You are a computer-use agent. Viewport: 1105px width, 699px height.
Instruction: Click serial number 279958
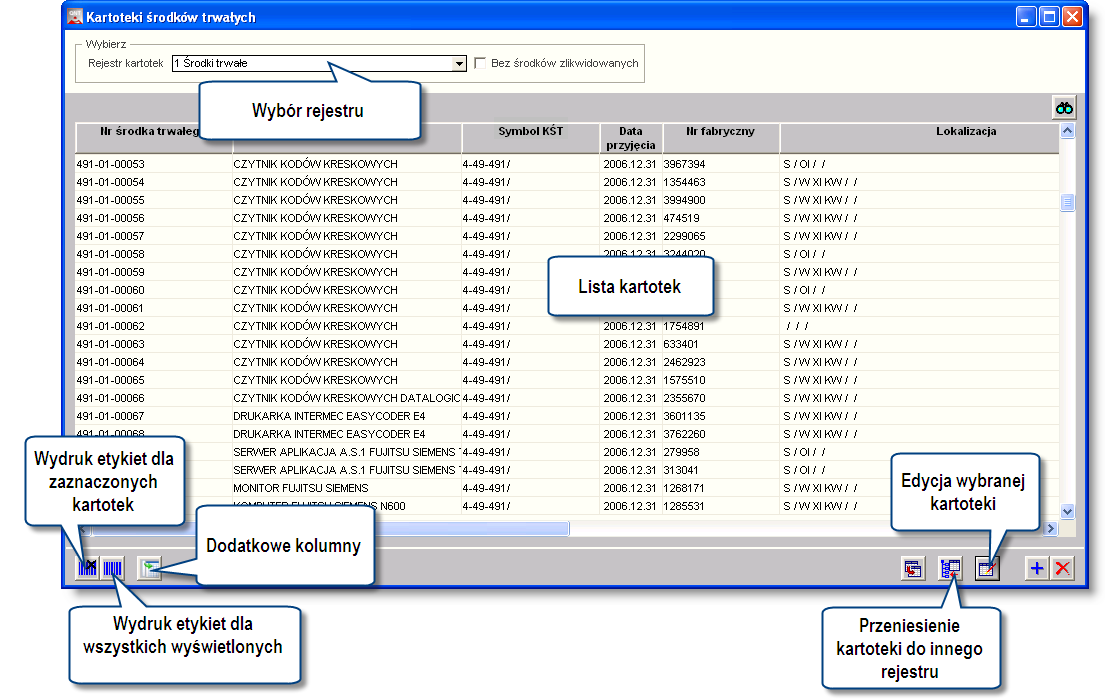pyautogui.click(x=681, y=452)
